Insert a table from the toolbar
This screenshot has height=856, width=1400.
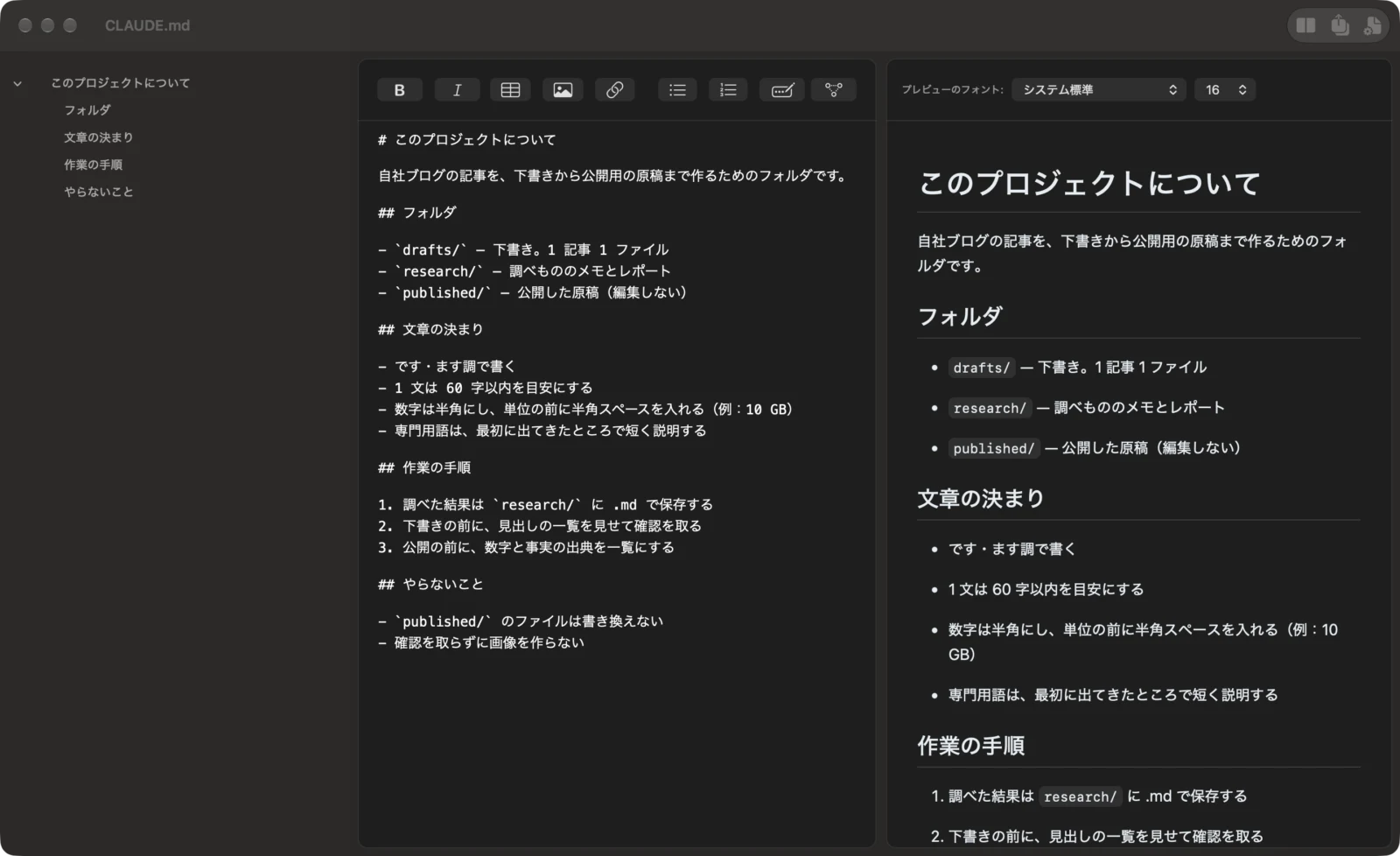(510, 90)
